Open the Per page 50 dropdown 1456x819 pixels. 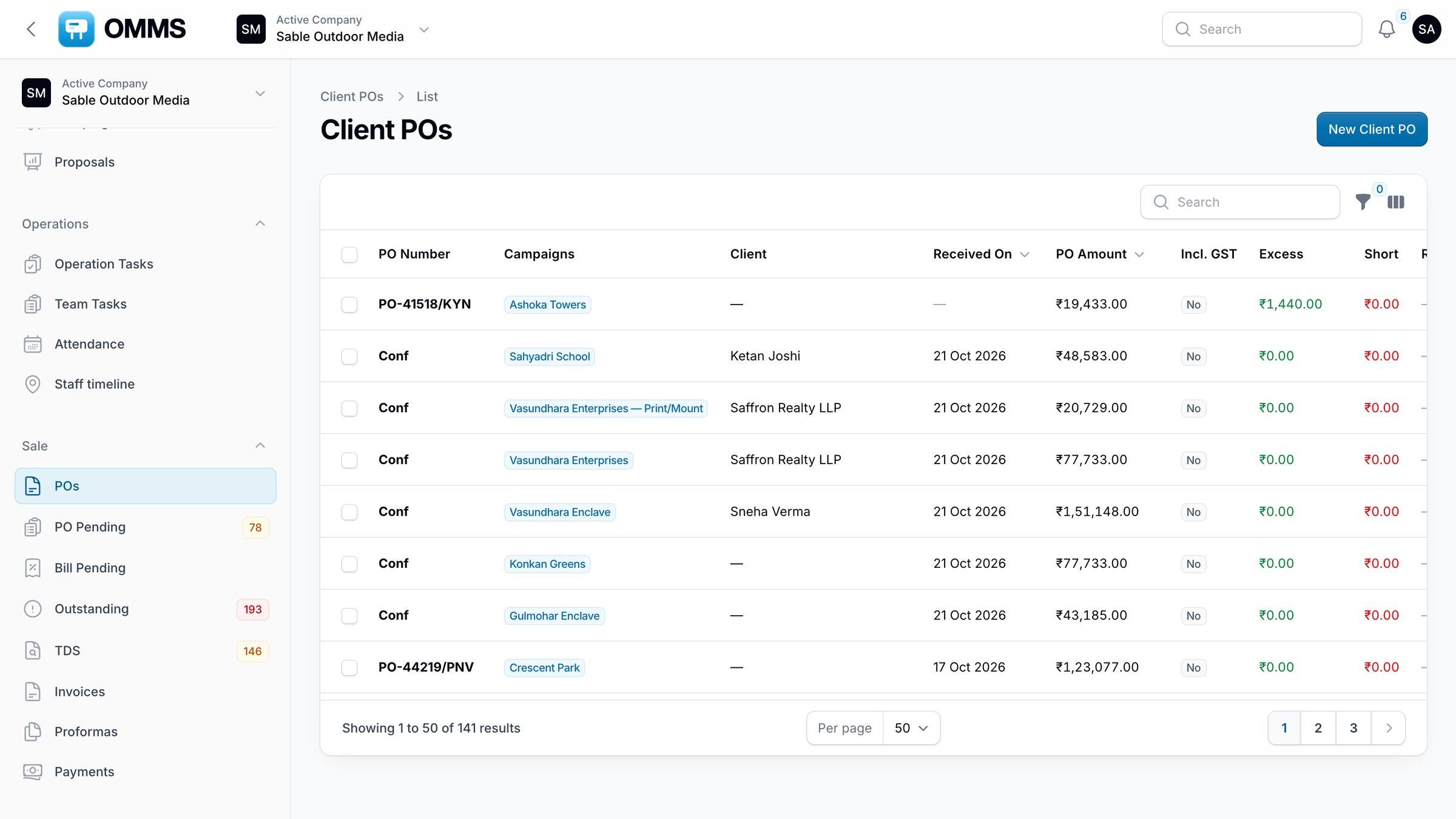[911, 728]
